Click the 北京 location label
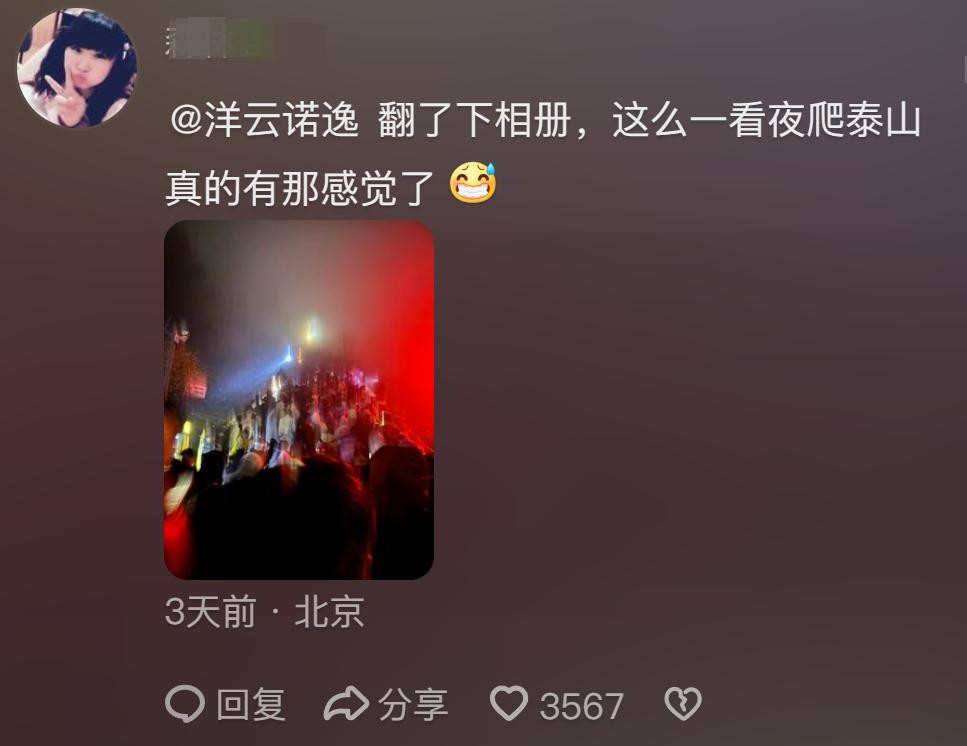The width and height of the screenshot is (967, 746). pyautogui.click(x=329, y=612)
